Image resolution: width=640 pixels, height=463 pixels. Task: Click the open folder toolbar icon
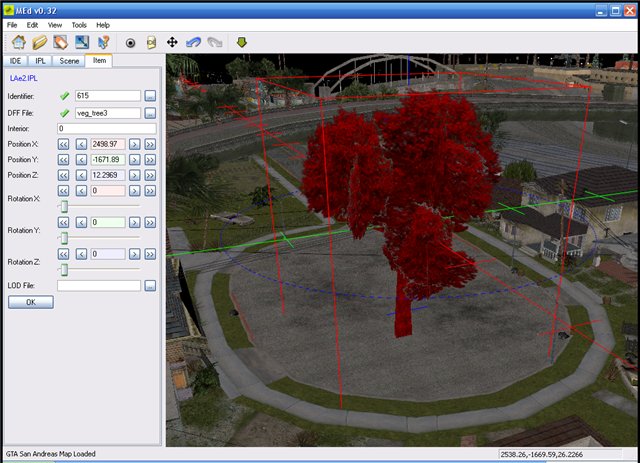click(x=39, y=43)
